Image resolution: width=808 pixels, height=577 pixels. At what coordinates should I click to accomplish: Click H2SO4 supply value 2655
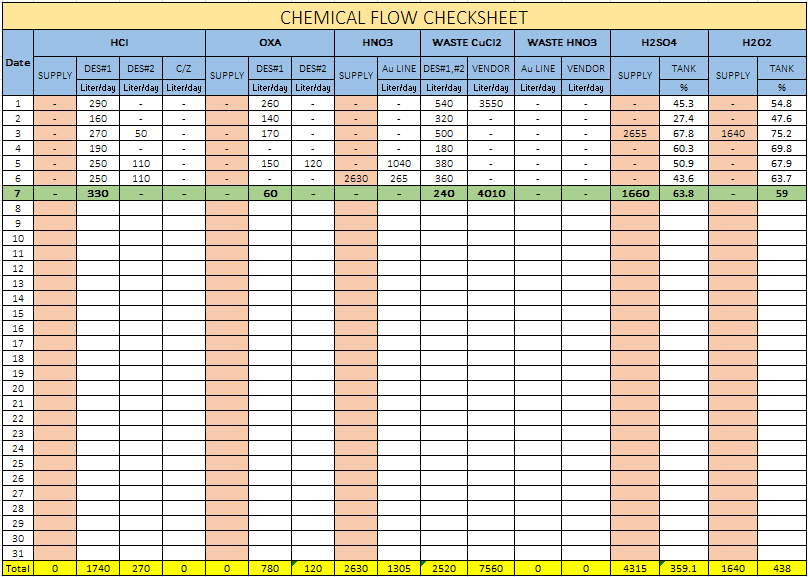tap(635, 133)
